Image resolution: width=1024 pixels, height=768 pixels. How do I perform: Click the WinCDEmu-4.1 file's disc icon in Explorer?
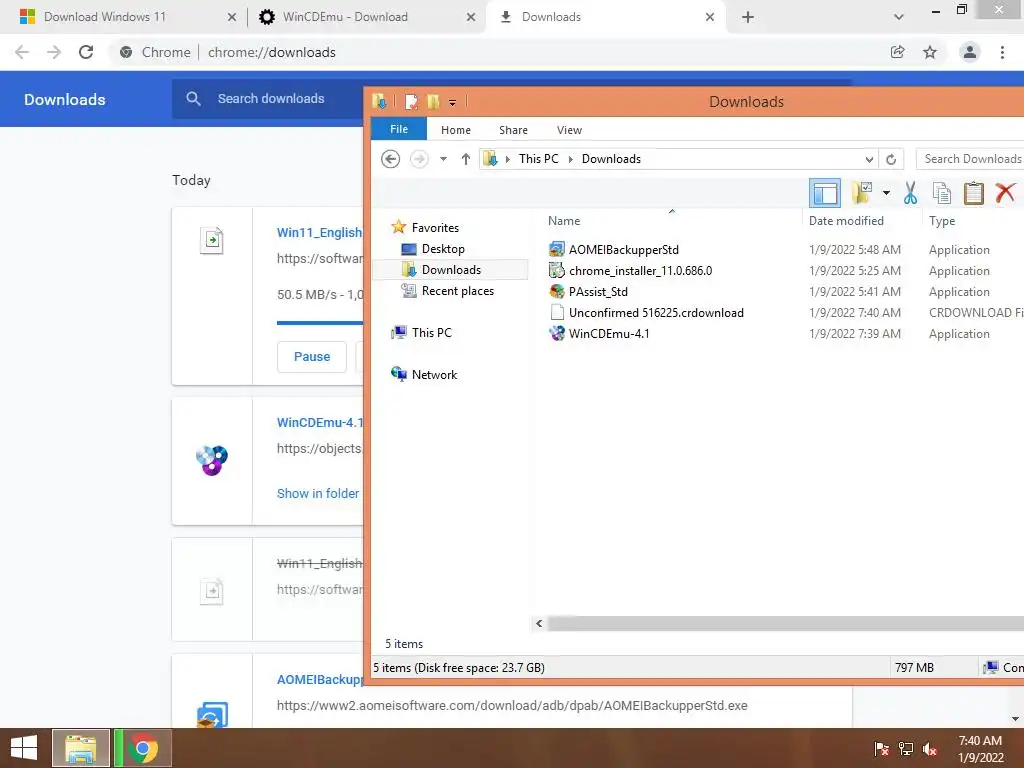(556, 334)
